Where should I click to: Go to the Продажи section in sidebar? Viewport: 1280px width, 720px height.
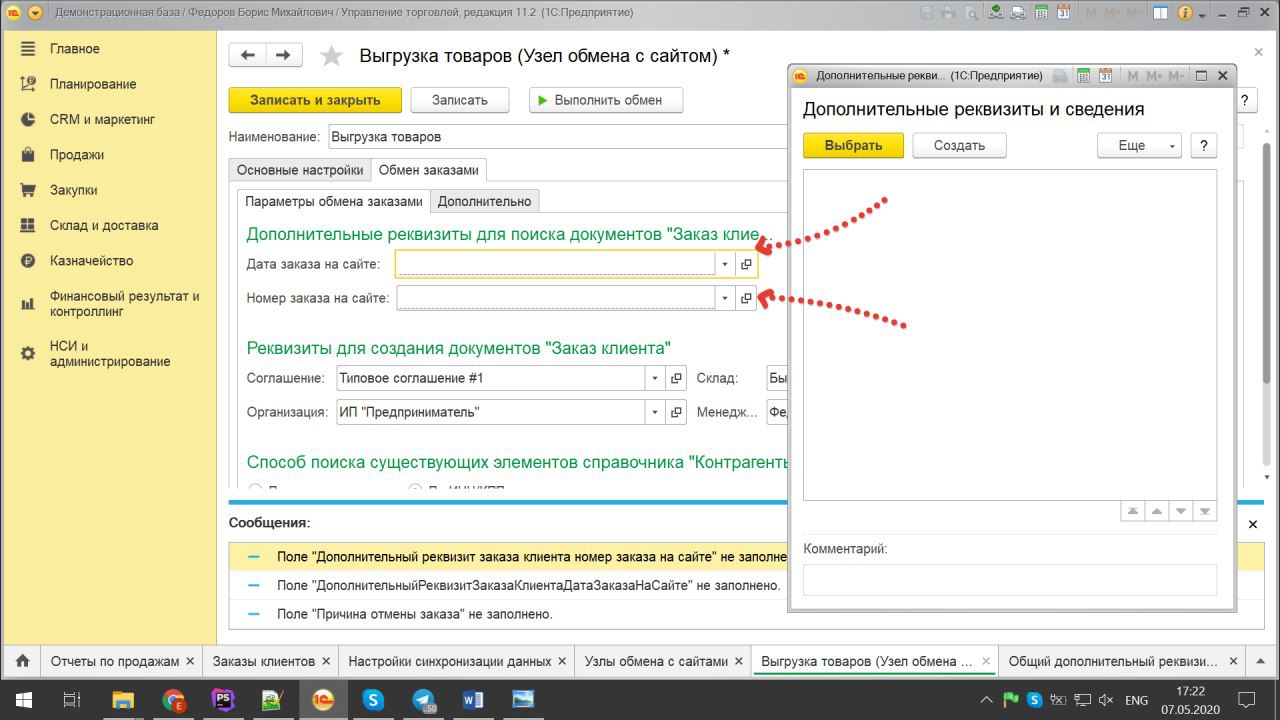pyautogui.click(x=77, y=155)
